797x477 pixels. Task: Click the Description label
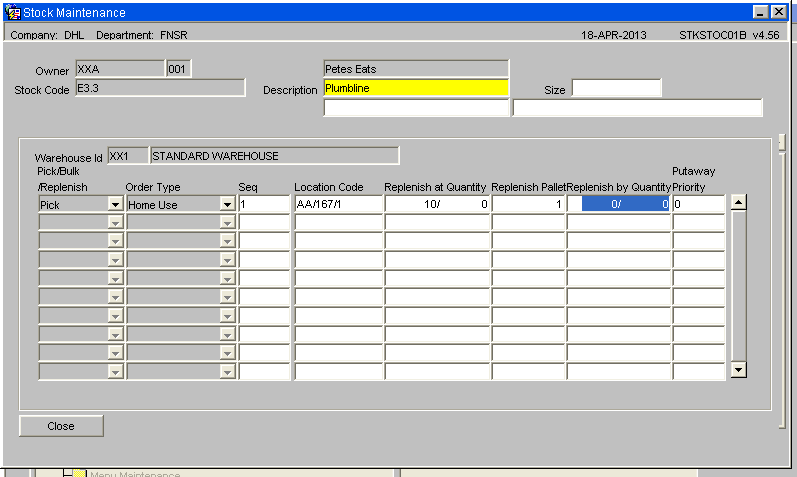[290, 90]
